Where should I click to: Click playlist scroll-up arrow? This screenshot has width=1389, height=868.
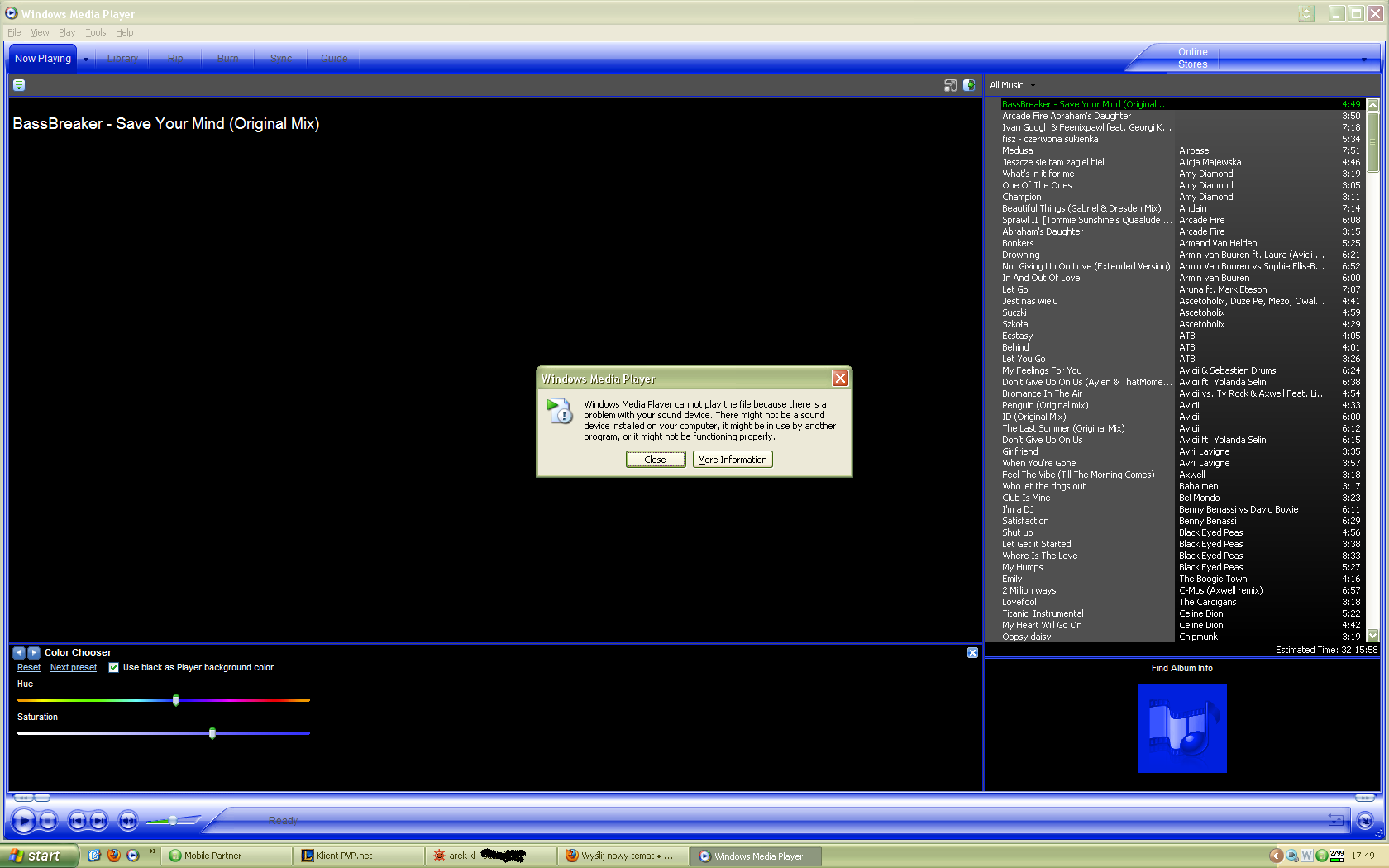click(x=1372, y=105)
